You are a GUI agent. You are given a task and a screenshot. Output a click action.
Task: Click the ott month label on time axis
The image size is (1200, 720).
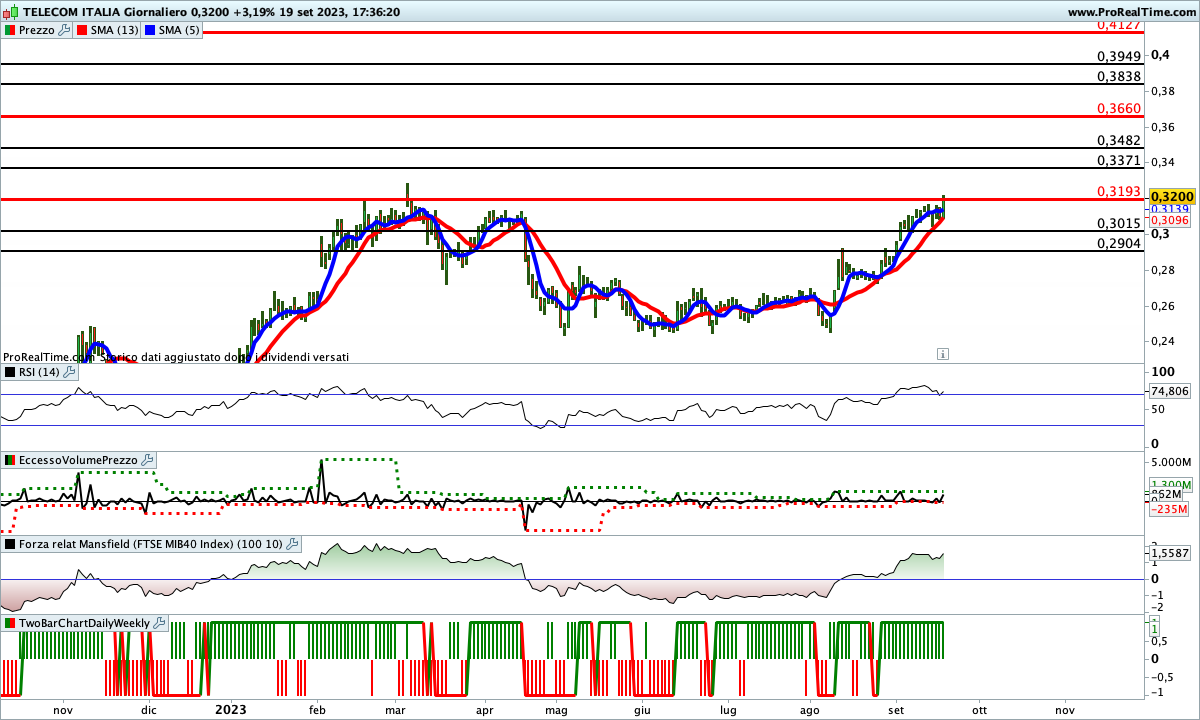point(979,709)
